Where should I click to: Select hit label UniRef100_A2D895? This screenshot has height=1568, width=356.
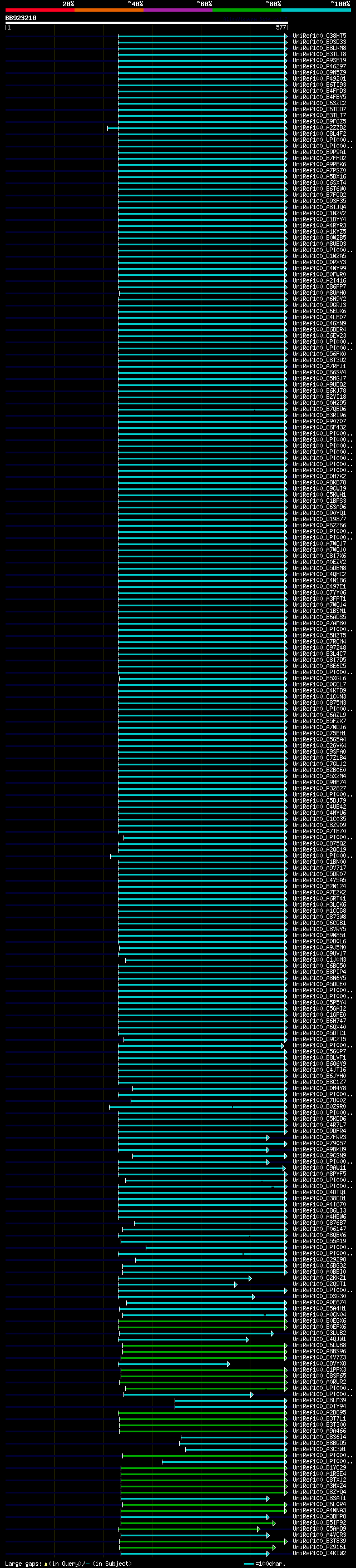click(x=319, y=1413)
